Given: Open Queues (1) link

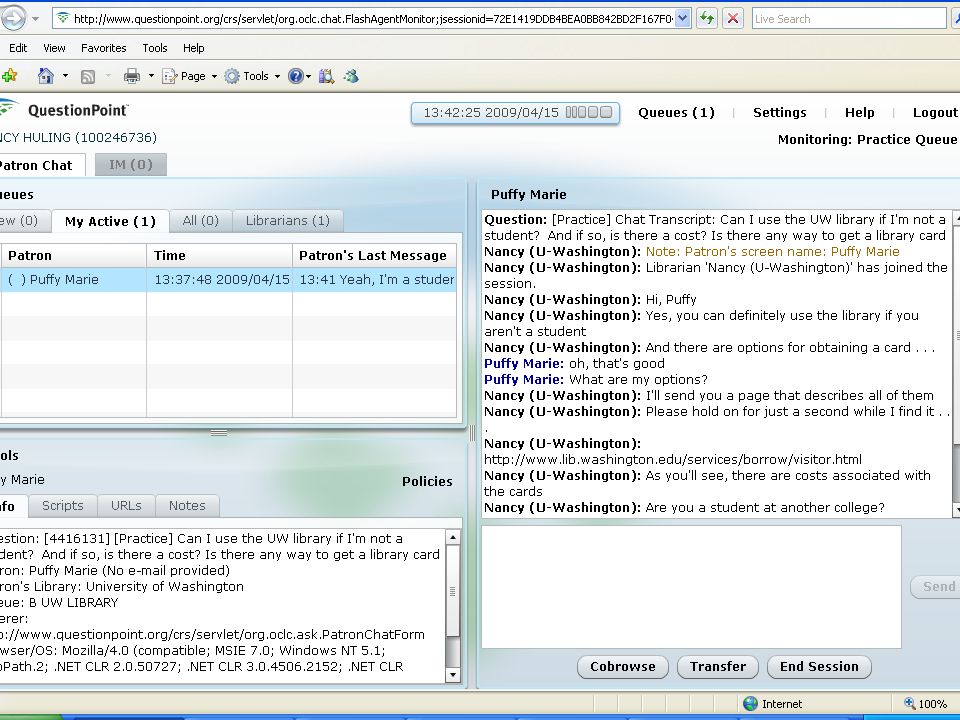Looking at the screenshot, I should coord(676,113).
